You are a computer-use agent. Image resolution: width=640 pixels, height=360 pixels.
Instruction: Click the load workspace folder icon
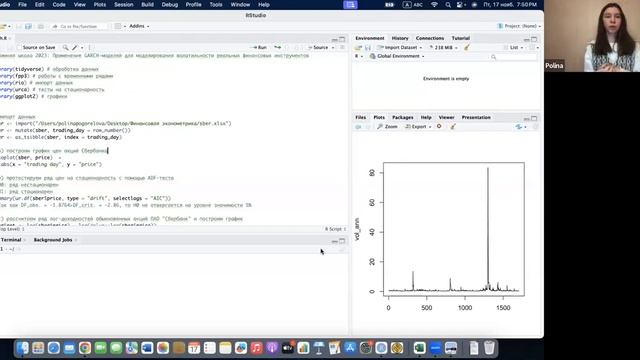coord(358,48)
